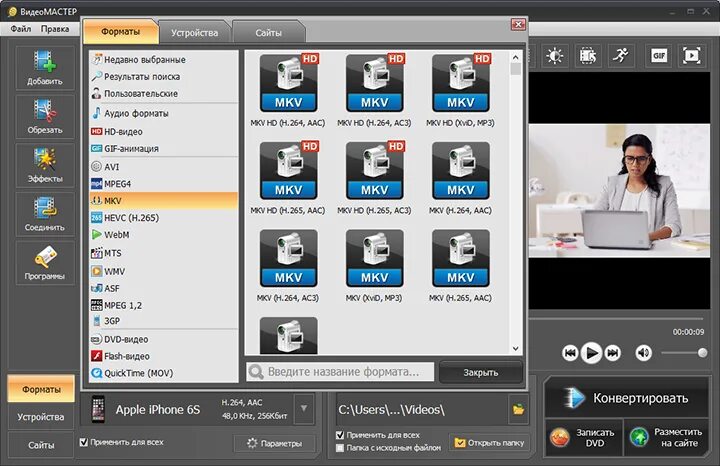The image size is (720, 466).
Task: Select the Соединить join tool
Action: pos(45,213)
